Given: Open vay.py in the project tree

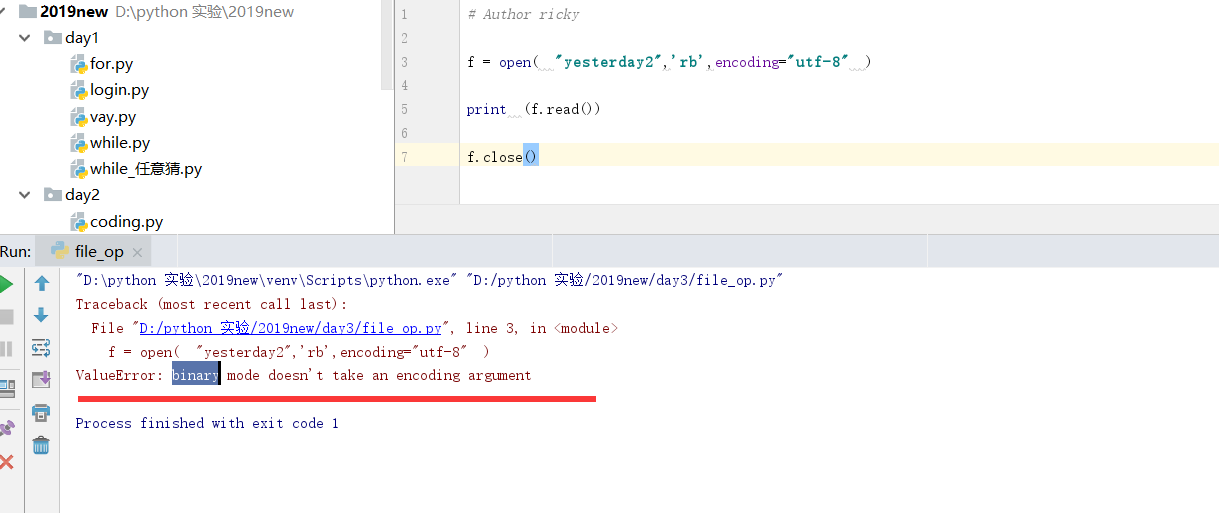Looking at the screenshot, I should 113,117.
